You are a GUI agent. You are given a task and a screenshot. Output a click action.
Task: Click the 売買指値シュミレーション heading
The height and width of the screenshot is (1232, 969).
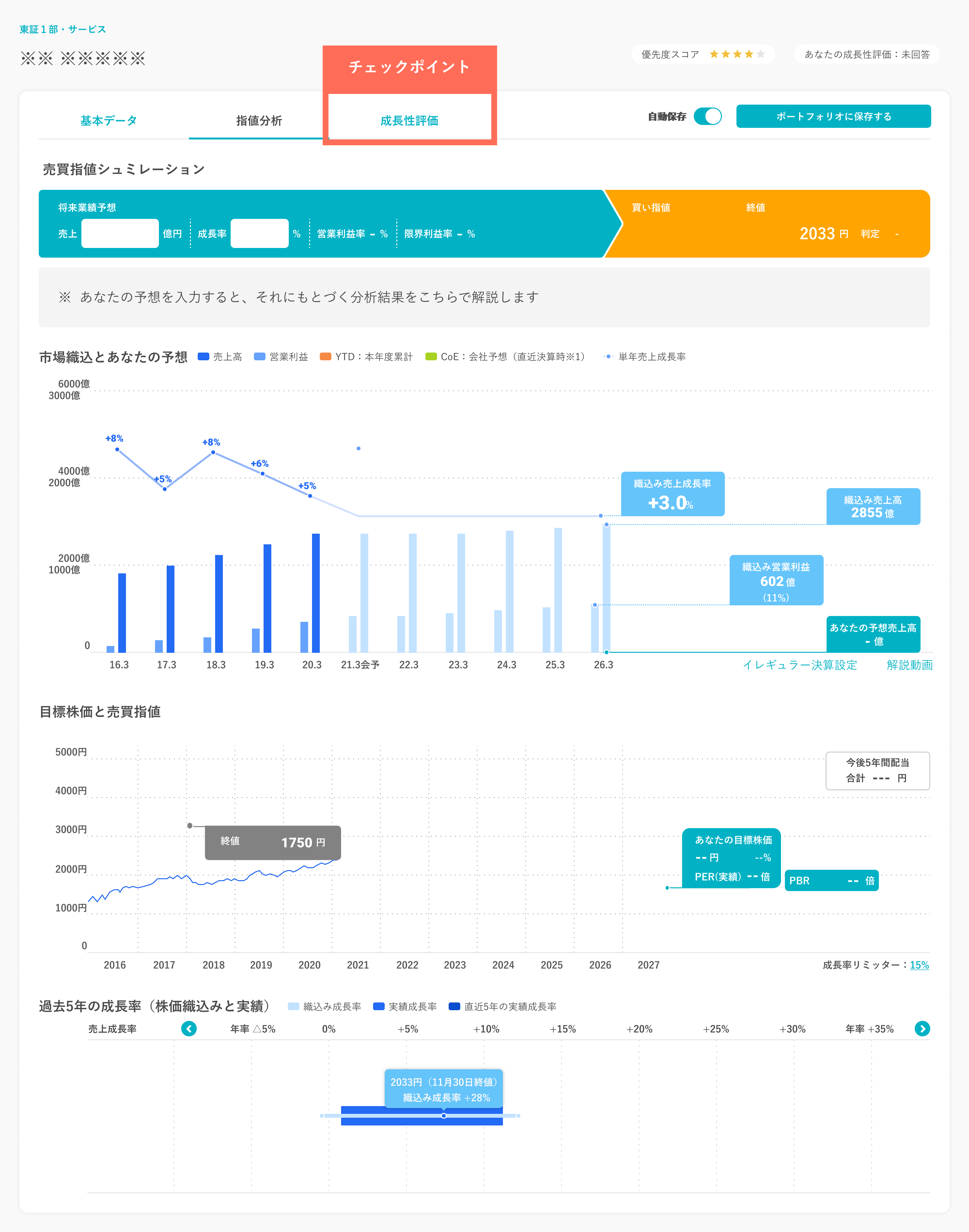pyautogui.click(x=124, y=169)
